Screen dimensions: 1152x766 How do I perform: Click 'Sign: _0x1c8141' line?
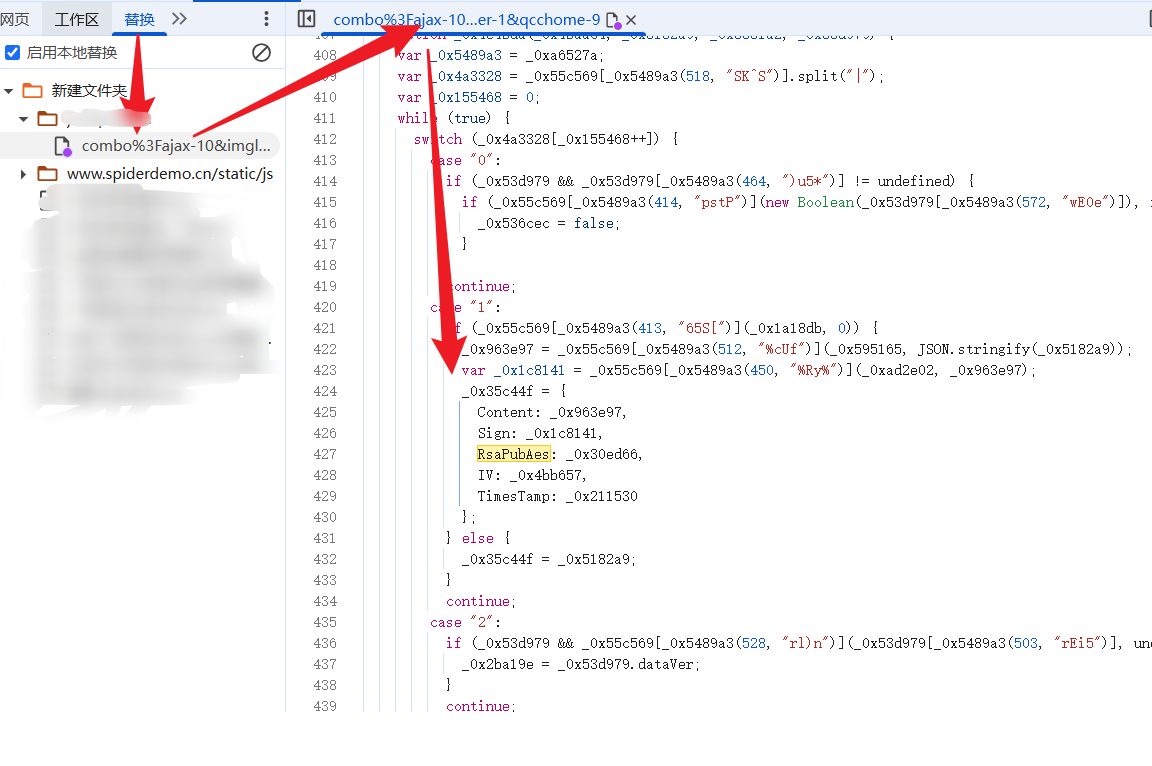(x=540, y=433)
